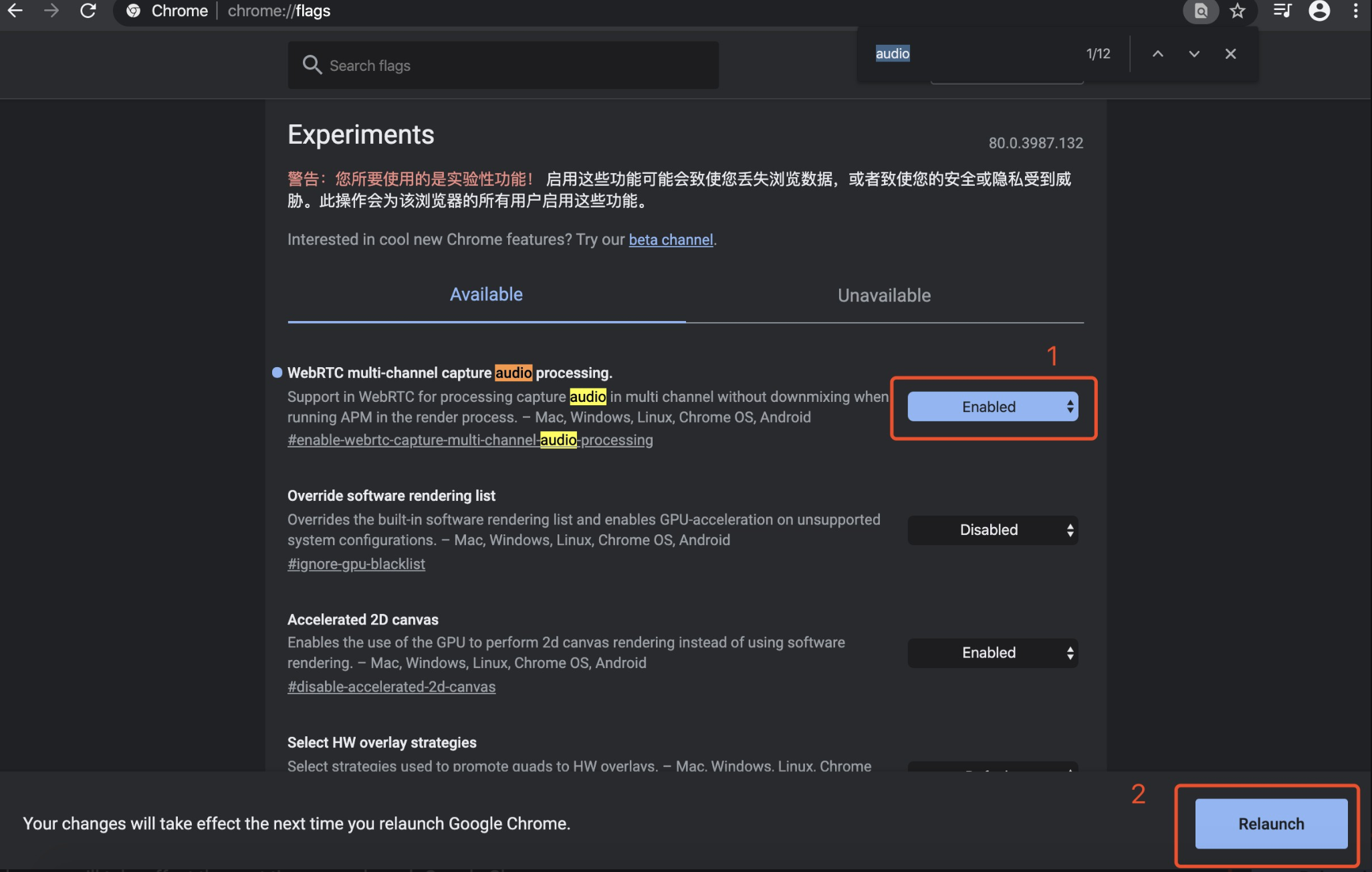
Task: Click the 1/12 find match counter
Action: tap(1098, 53)
